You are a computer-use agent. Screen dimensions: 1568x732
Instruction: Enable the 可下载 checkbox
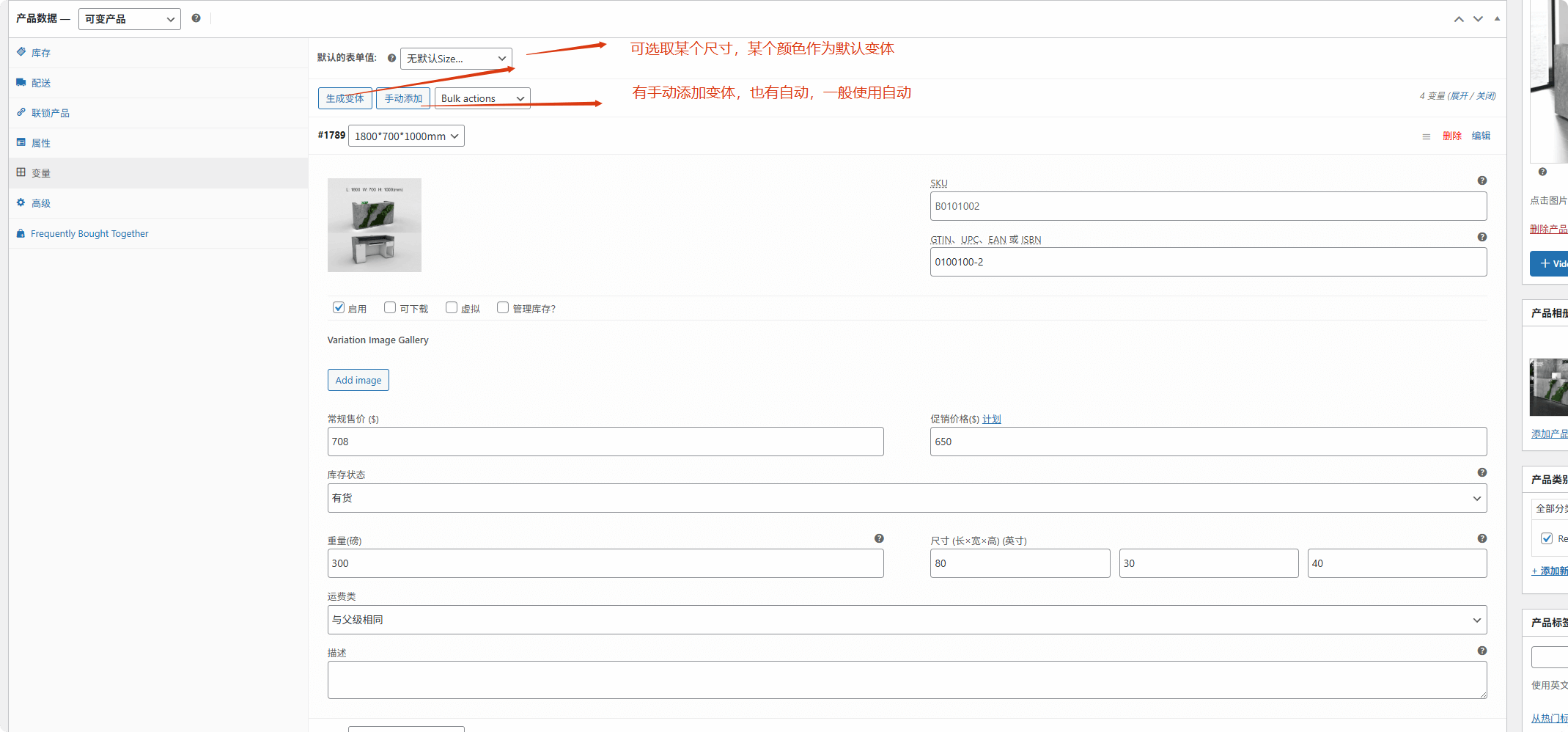point(390,308)
